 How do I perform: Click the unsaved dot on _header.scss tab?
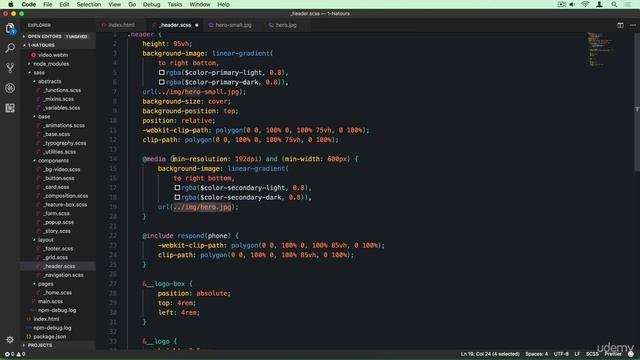pos(197,25)
